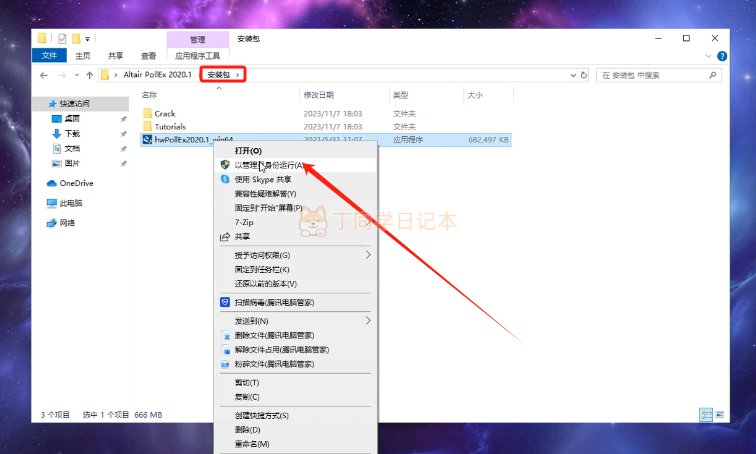Select OneDrive in the navigation pane
The image size is (756, 454).
click(x=76, y=183)
